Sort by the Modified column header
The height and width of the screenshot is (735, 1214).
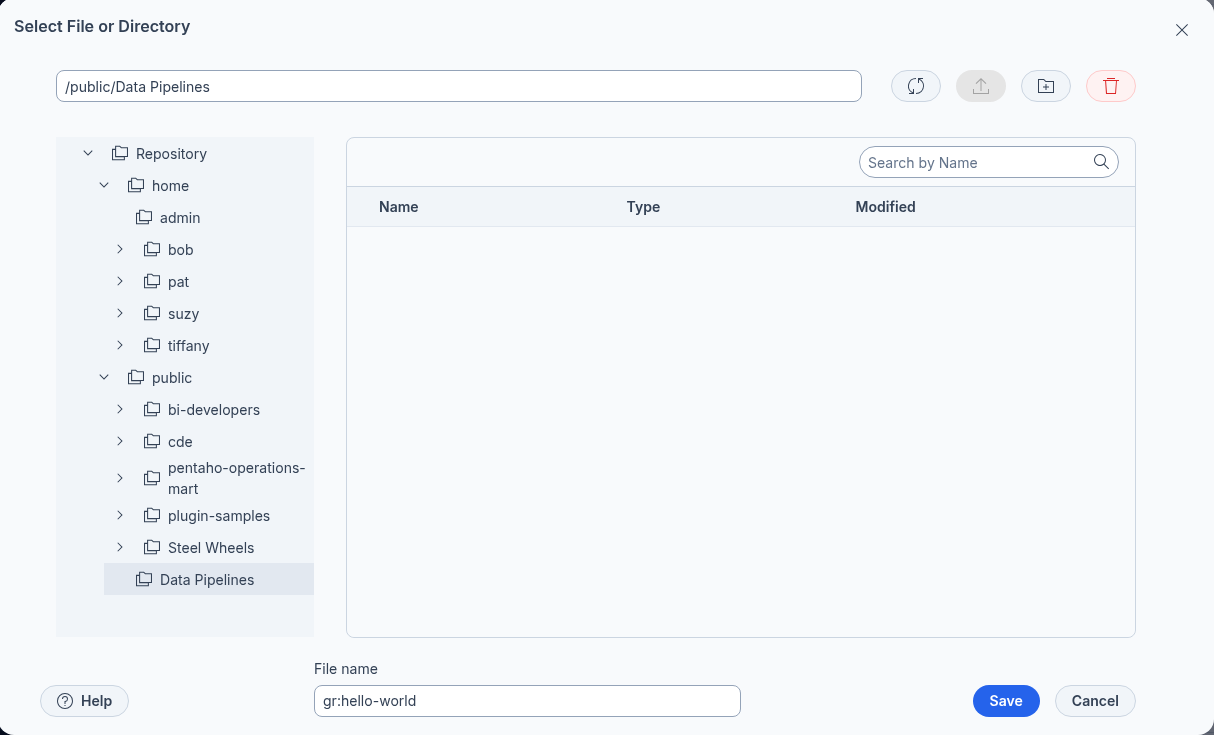pos(885,207)
